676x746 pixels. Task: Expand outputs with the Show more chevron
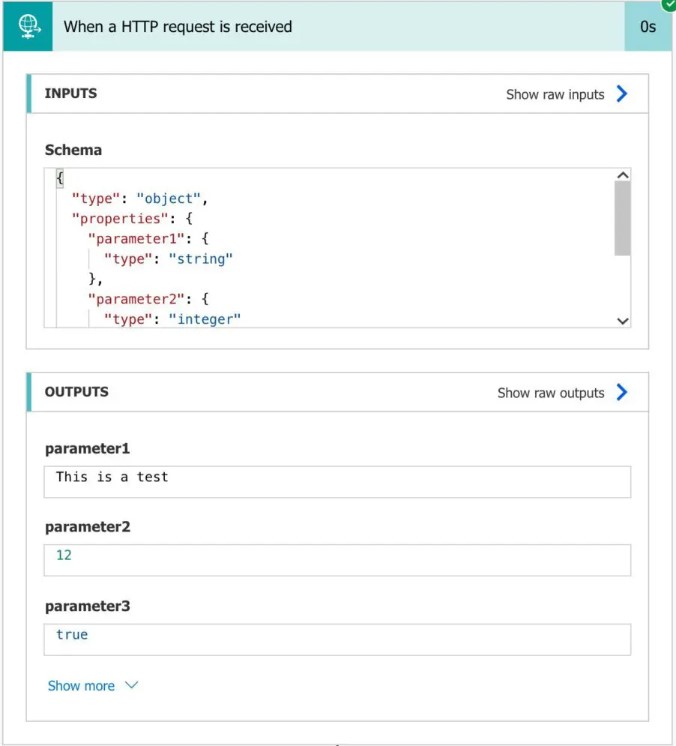131,686
